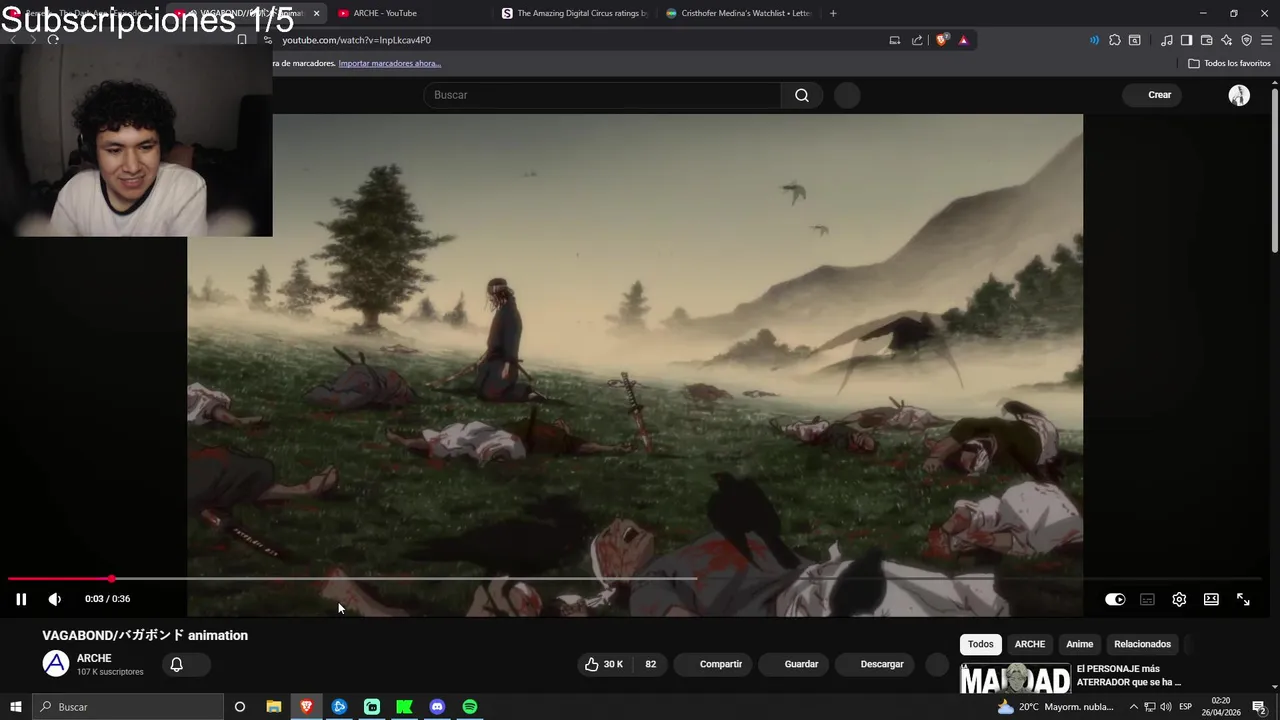Click the install app icon in address bar

click(x=895, y=40)
